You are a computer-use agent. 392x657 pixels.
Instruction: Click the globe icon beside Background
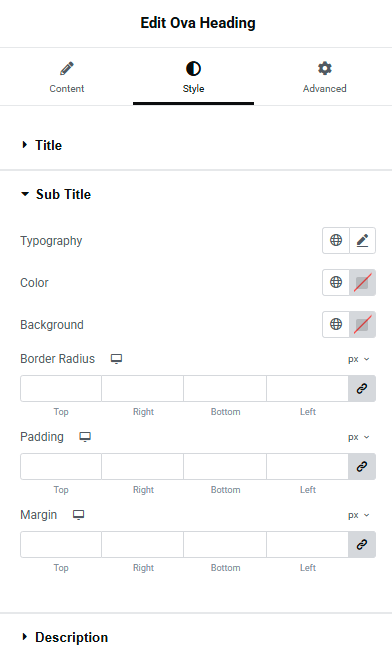click(x=336, y=324)
